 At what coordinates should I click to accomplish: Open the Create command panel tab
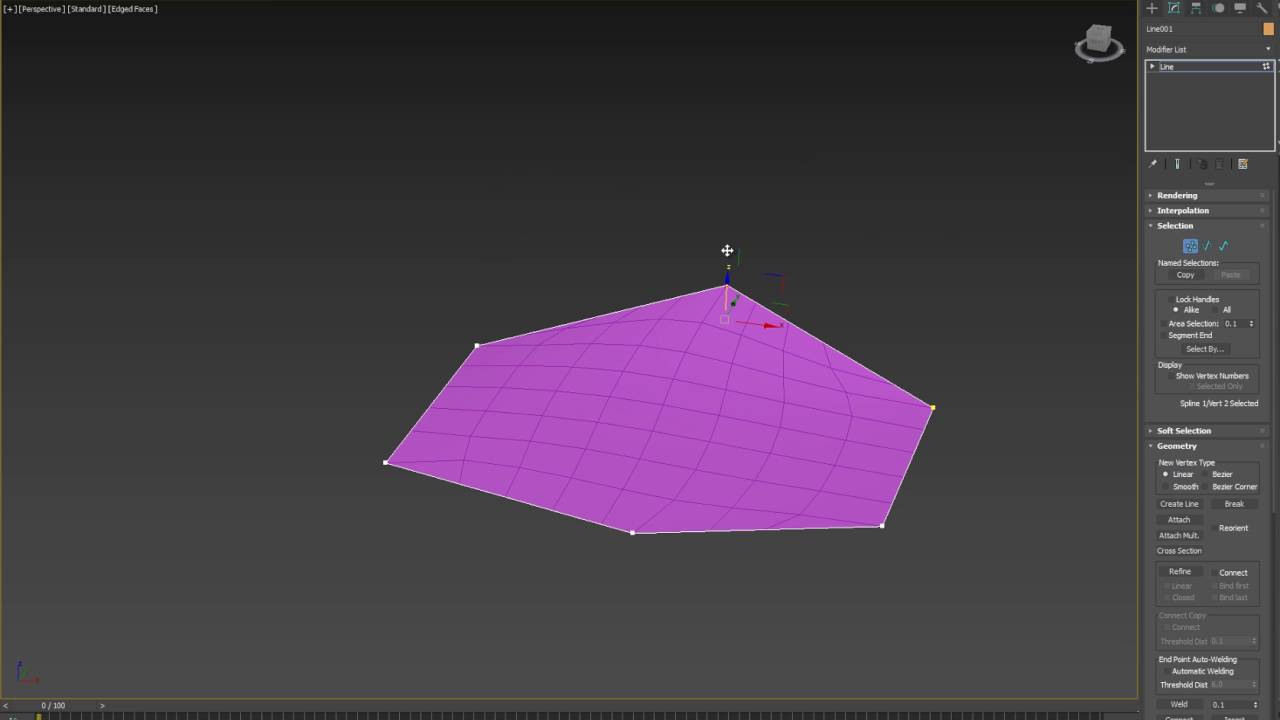(1152, 8)
